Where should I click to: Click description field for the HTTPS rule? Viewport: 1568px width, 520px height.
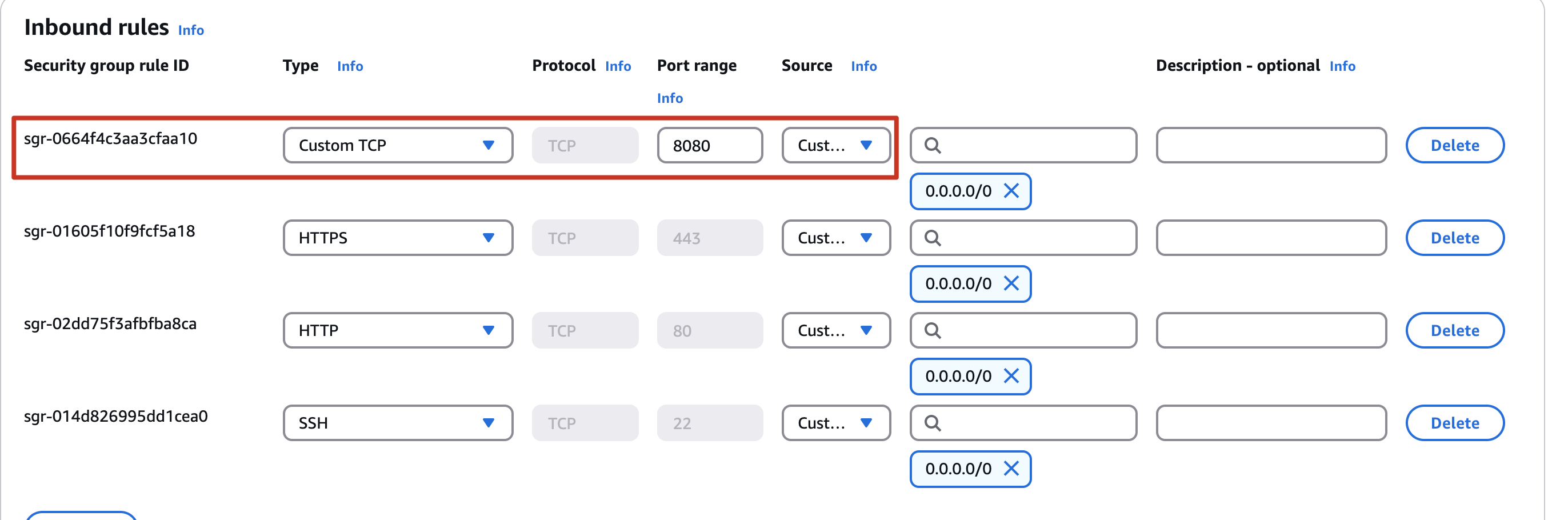pos(1271,238)
